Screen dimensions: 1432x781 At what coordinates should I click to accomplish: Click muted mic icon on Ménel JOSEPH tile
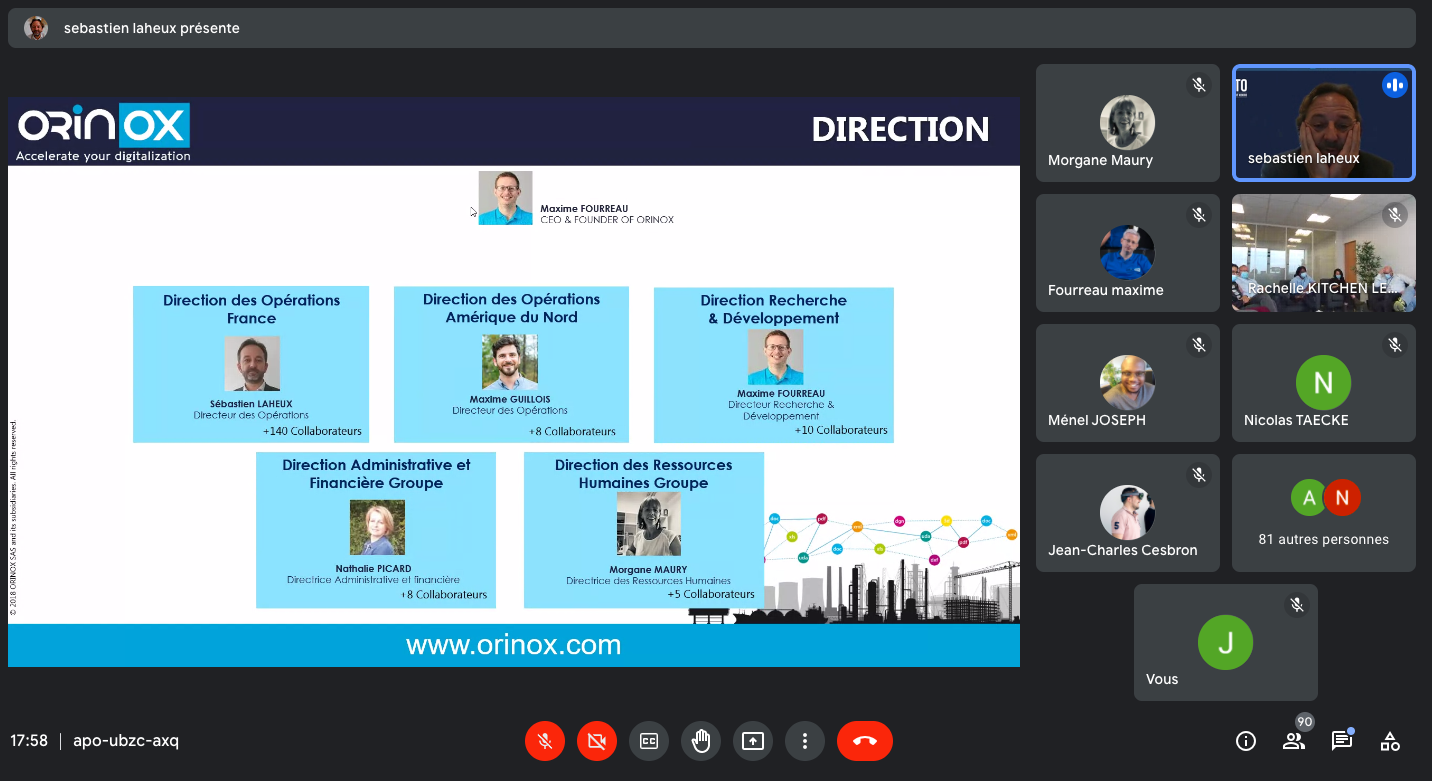point(1199,345)
